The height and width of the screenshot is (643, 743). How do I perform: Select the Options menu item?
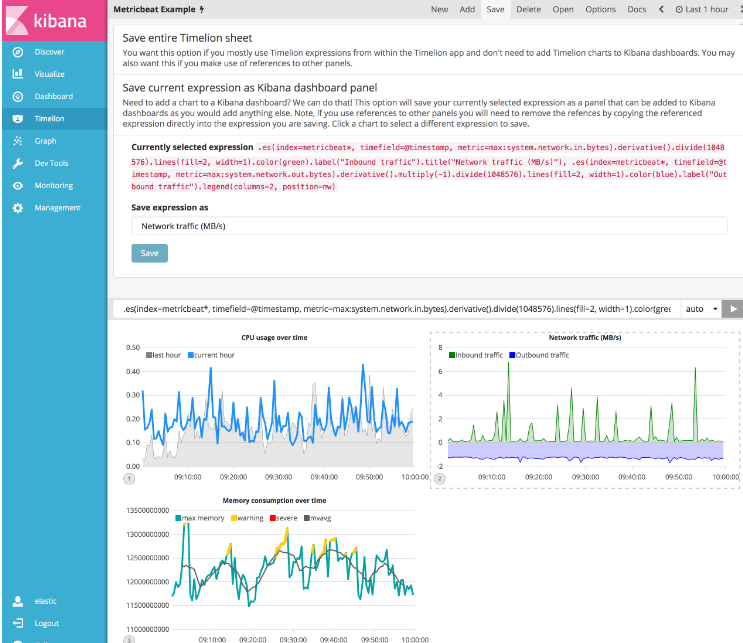[600, 9]
